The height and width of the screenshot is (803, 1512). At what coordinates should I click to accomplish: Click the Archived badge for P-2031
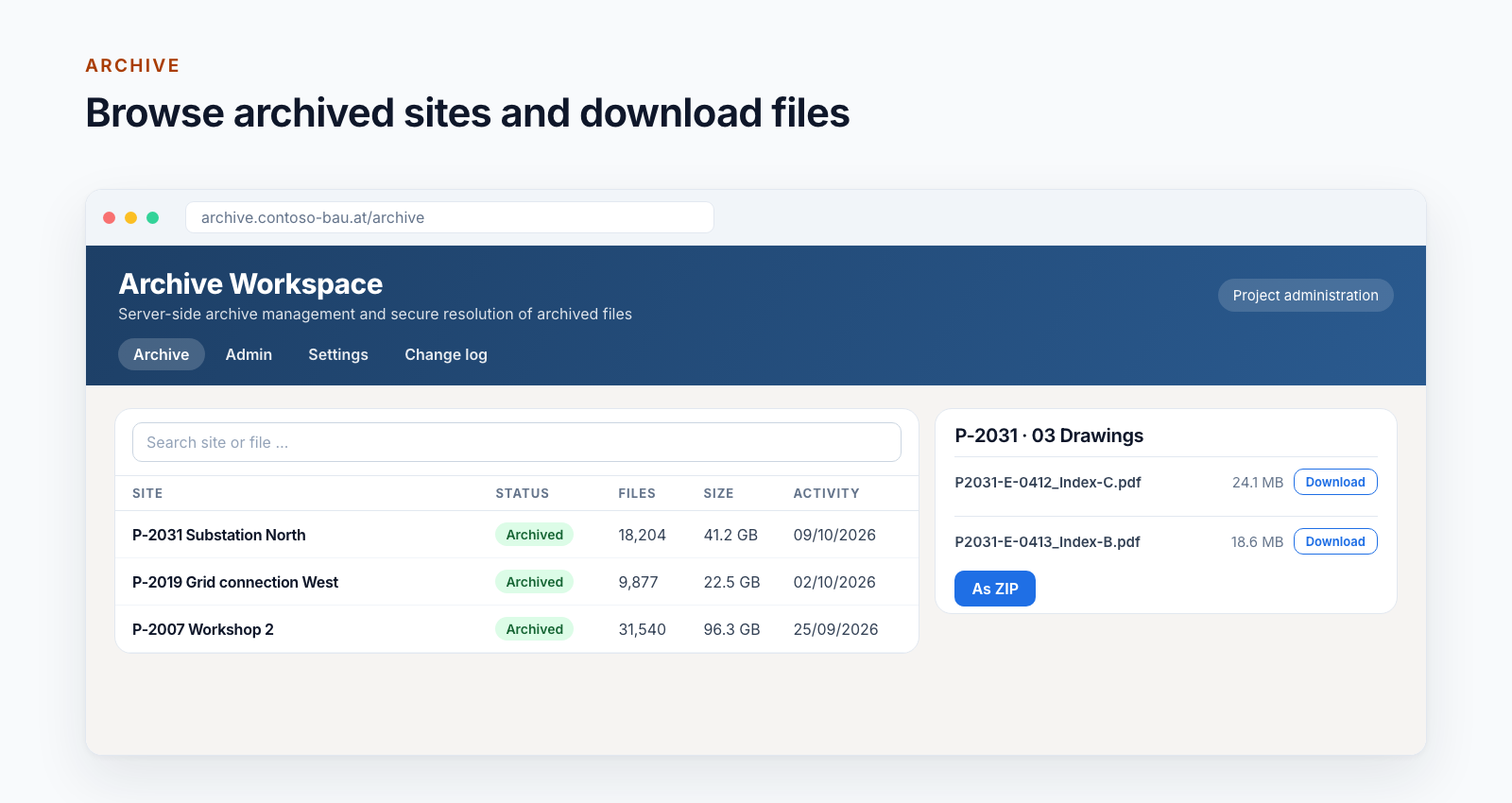[x=534, y=535]
